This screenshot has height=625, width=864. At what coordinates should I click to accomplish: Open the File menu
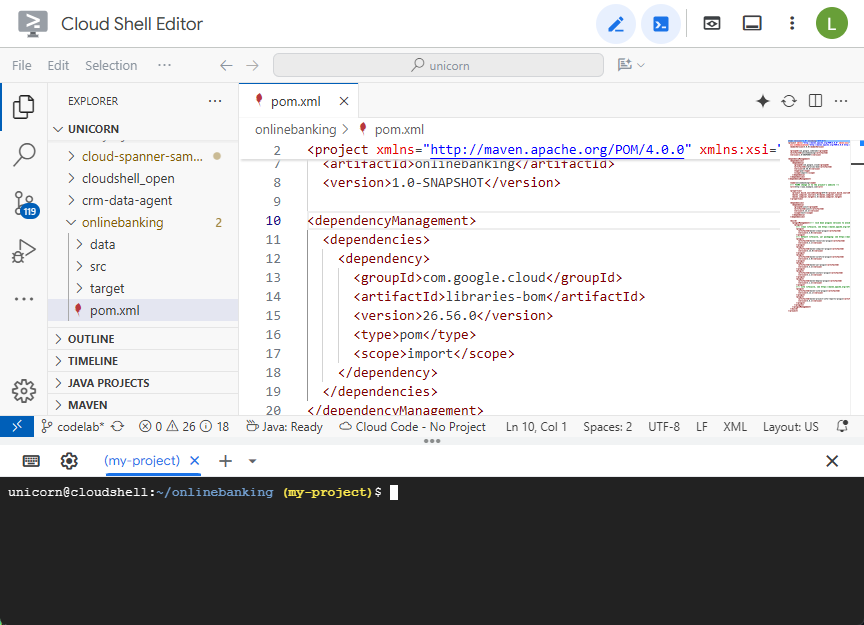22,65
